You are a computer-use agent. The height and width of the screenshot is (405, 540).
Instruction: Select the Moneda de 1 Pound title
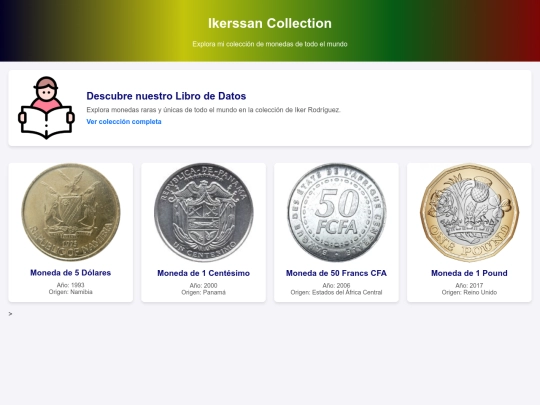click(x=469, y=273)
